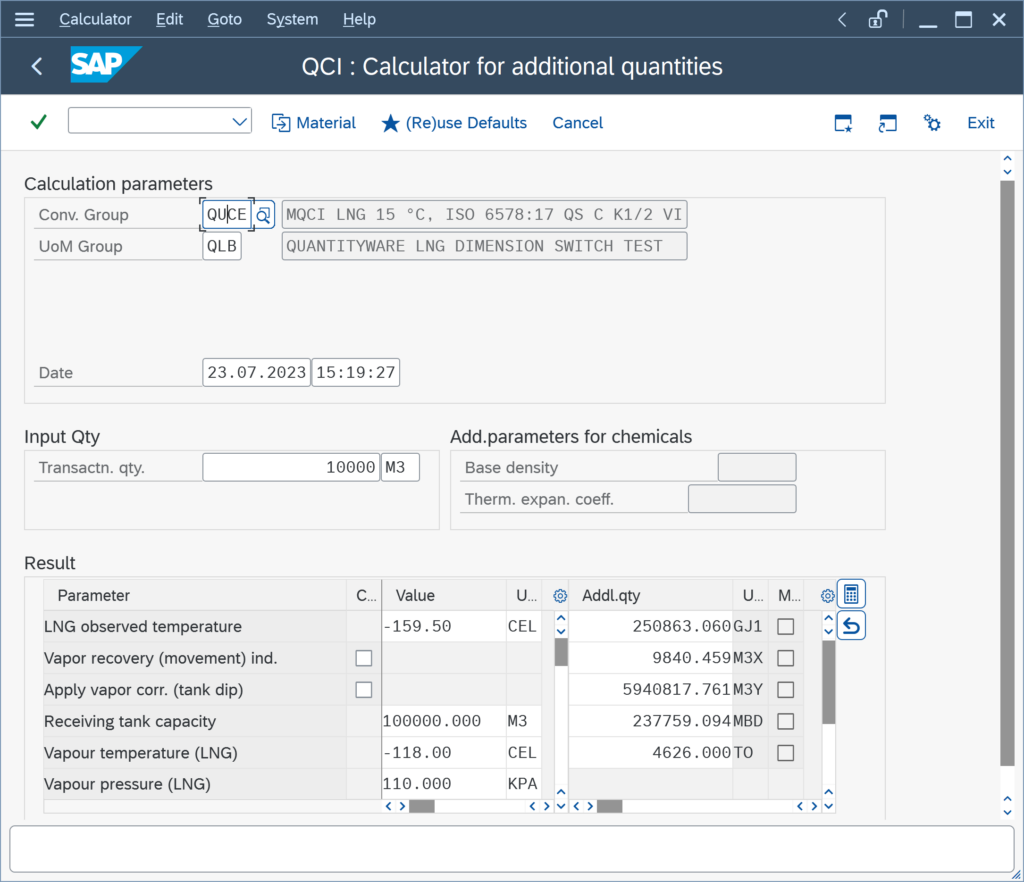This screenshot has width=1024, height=882.
Task: Click Cancel in the toolbar
Action: point(577,123)
